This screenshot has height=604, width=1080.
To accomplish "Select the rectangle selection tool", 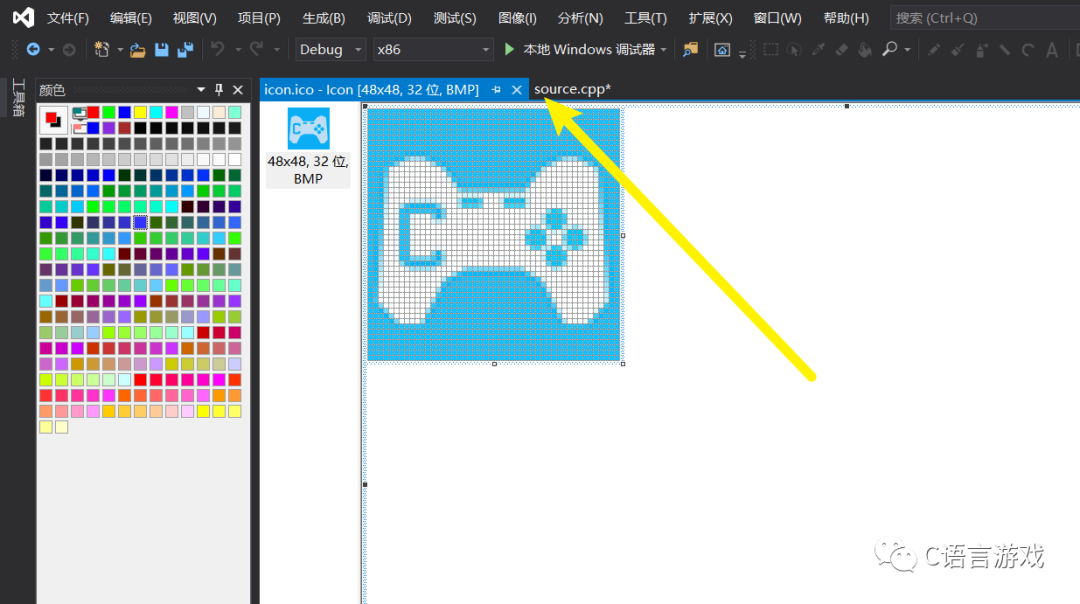I will point(771,50).
